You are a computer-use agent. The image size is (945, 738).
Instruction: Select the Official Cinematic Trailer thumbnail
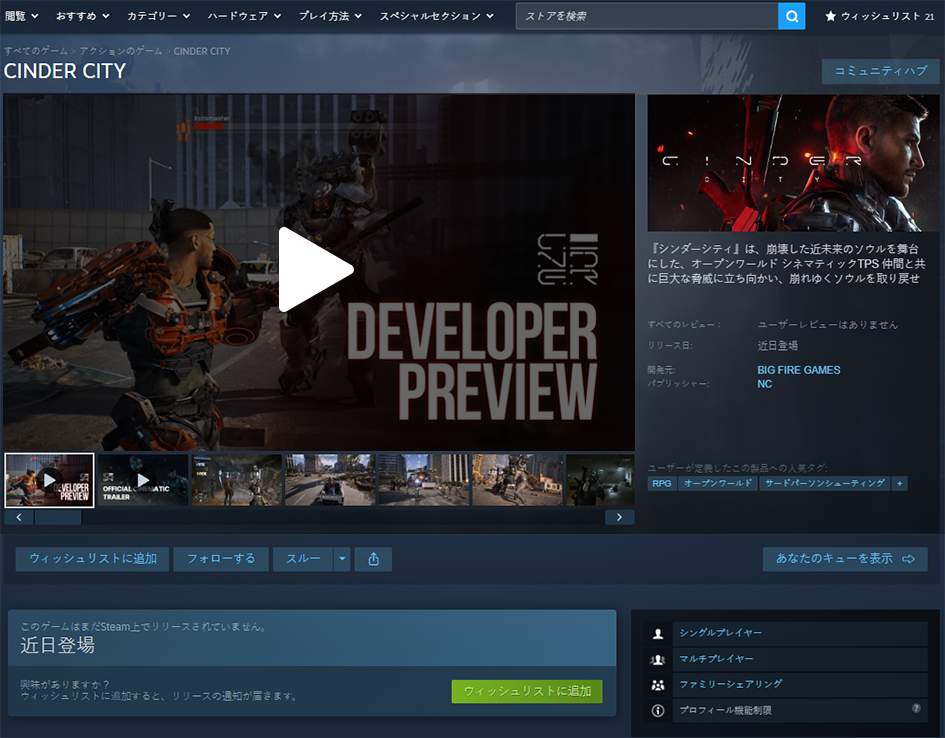point(143,480)
